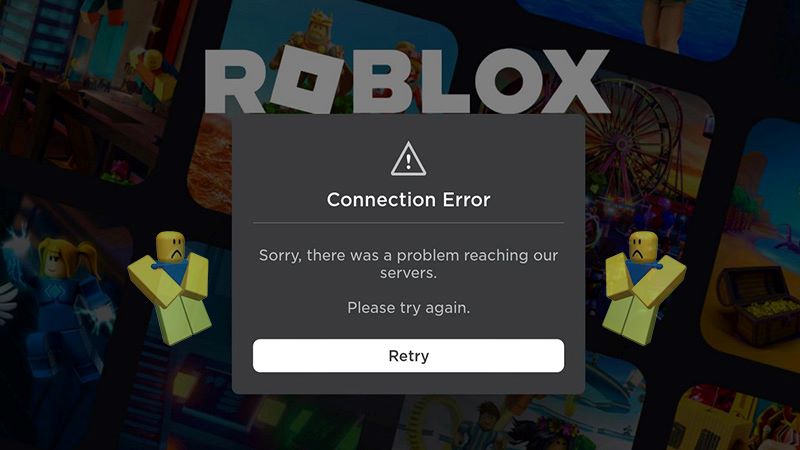This screenshot has width=800, height=450.
Task: Click the Connection Error heading
Action: pyautogui.click(x=408, y=199)
